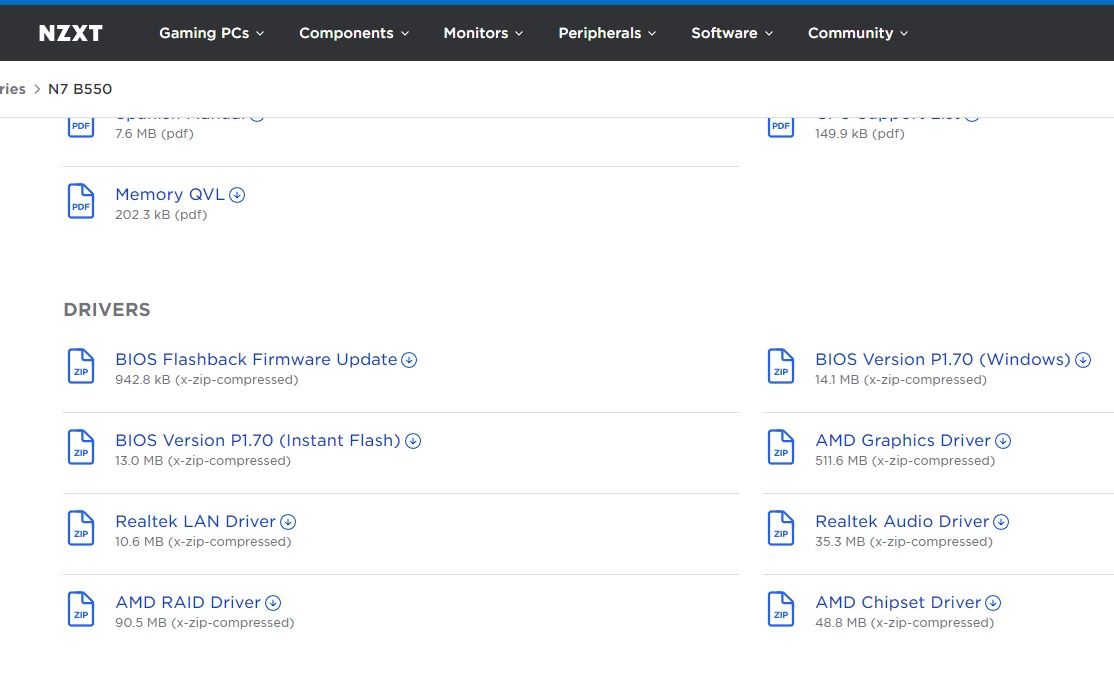Viewport: 1114px width, 674px height.
Task: Click the Realtek LAN Driver ZIP icon
Action: click(x=81, y=528)
